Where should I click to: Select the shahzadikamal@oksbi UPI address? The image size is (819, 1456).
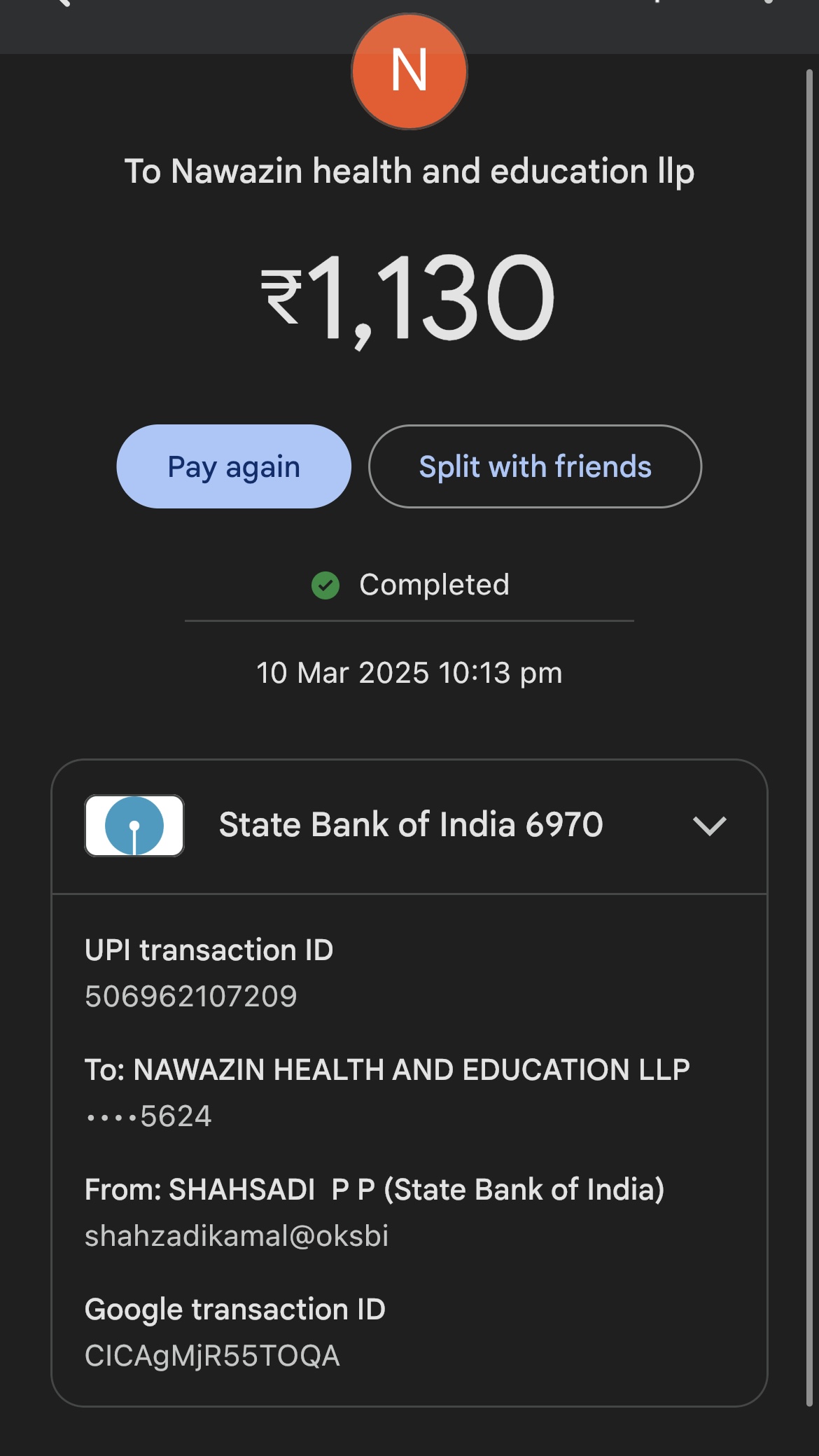237,1236
